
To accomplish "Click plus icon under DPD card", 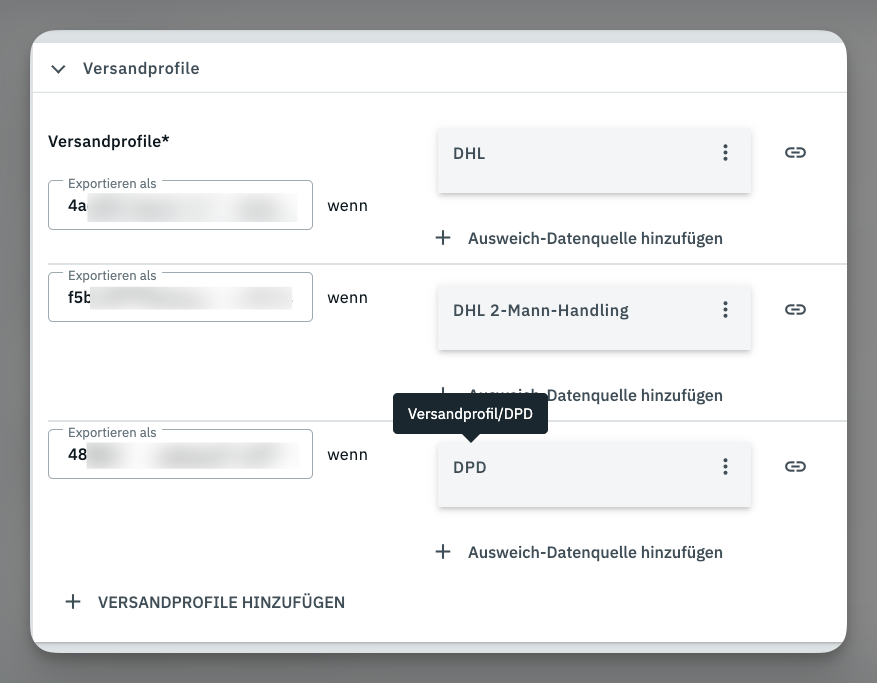I will tap(443, 552).
